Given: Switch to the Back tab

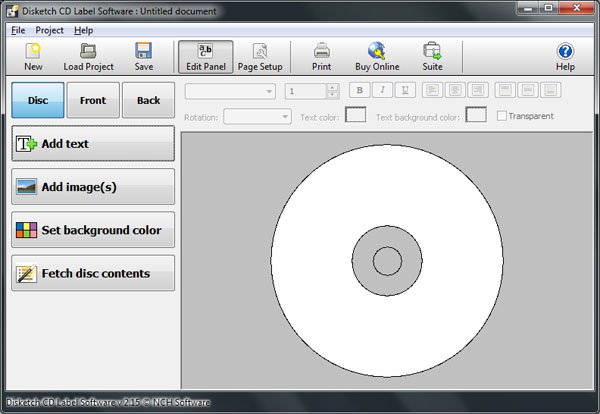Looking at the screenshot, I should pyautogui.click(x=148, y=100).
